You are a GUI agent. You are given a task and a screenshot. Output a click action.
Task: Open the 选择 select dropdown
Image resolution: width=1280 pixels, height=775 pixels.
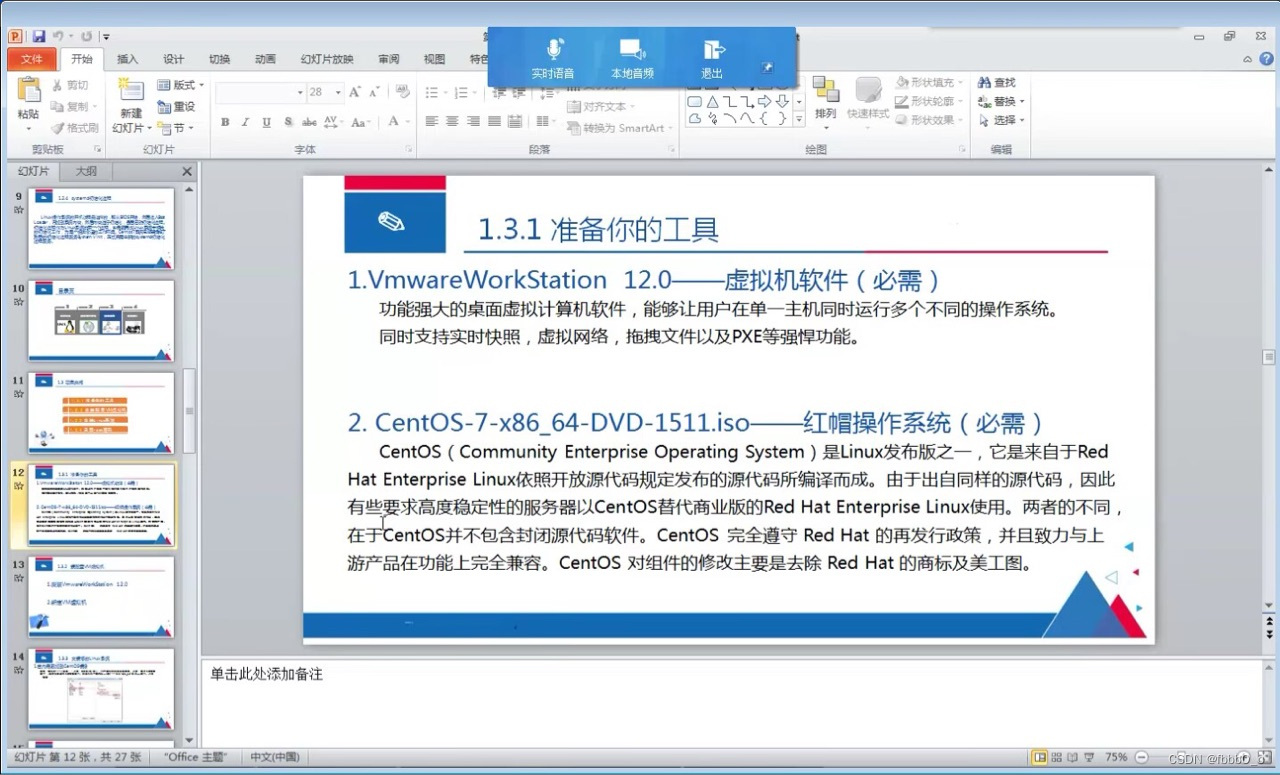pos(1001,120)
